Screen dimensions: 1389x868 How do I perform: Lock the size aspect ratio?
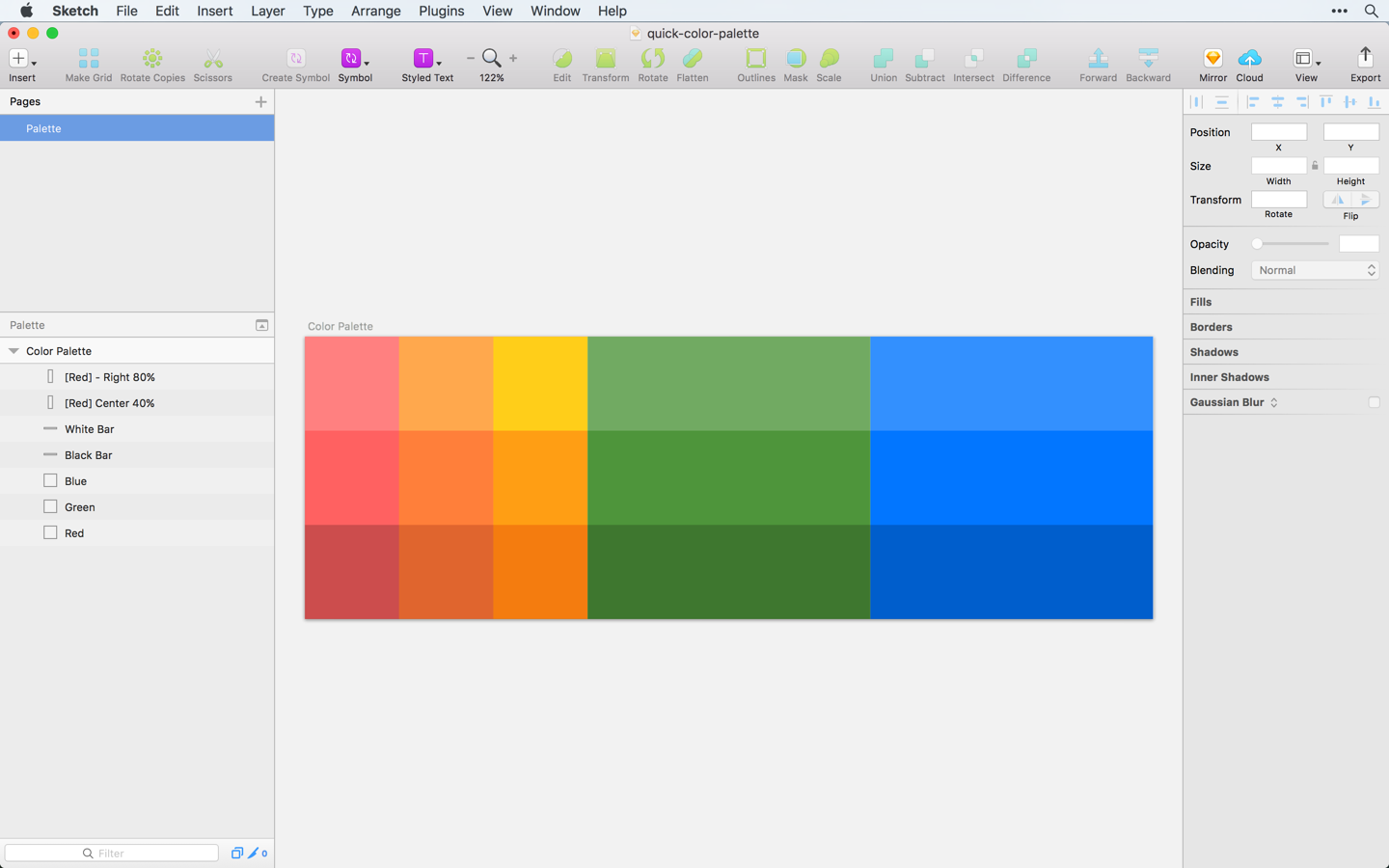(1314, 165)
